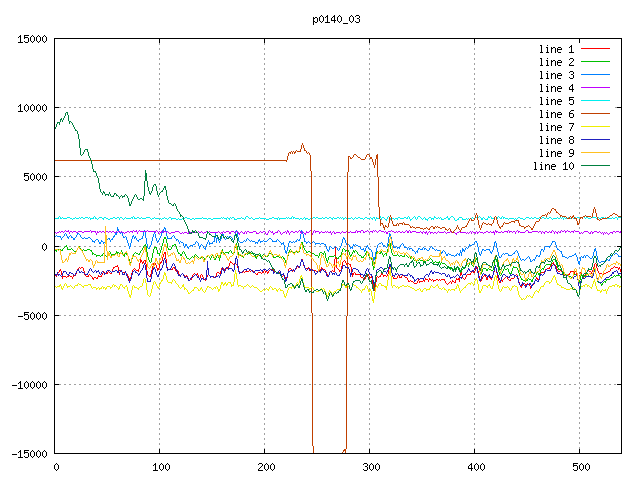Click the y-axis label 15000
Image resolution: width=640 pixels, height=480 pixels.
click(32, 39)
